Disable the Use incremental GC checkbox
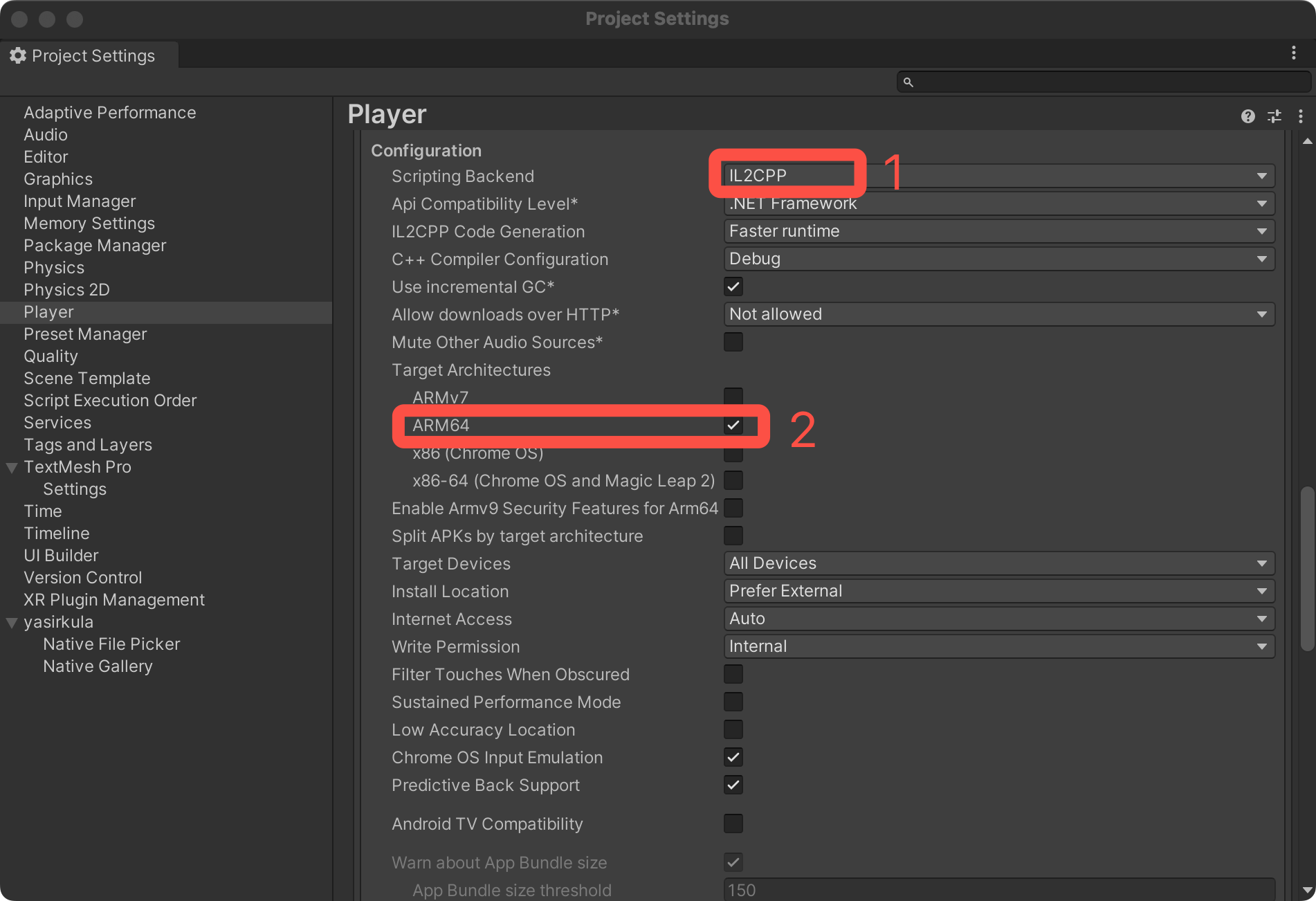Screen dimensions: 1316x901 point(733,286)
